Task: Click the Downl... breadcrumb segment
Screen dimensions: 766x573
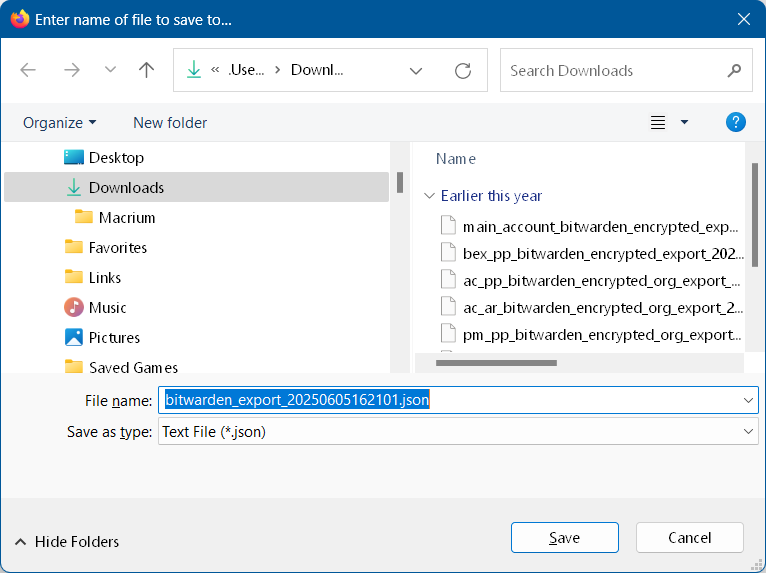Action: (x=317, y=70)
